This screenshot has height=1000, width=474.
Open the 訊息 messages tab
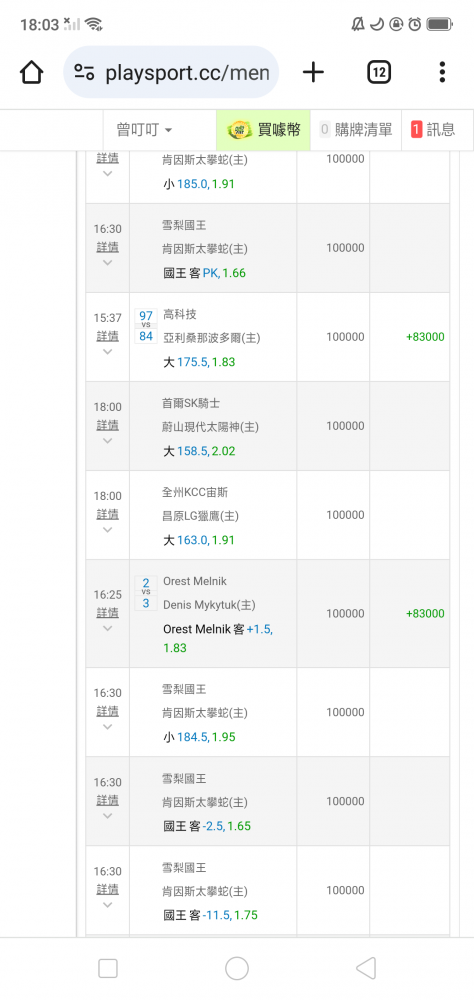click(434, 130)
